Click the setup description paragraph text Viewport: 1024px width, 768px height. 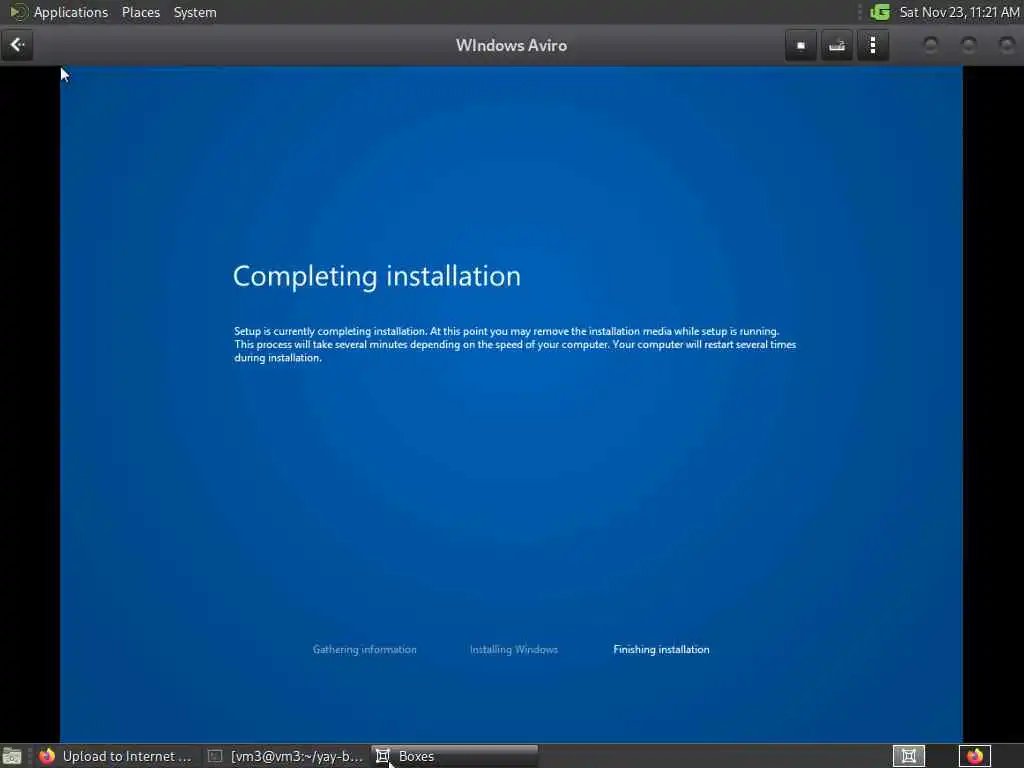515,344
